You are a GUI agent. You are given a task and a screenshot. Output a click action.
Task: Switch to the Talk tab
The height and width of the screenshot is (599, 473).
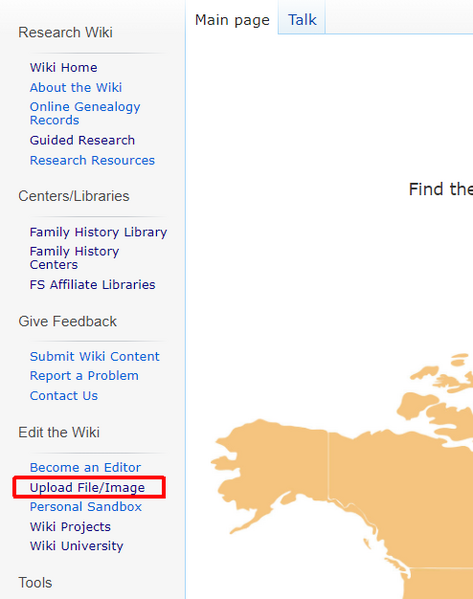click(x=302, y=19)
